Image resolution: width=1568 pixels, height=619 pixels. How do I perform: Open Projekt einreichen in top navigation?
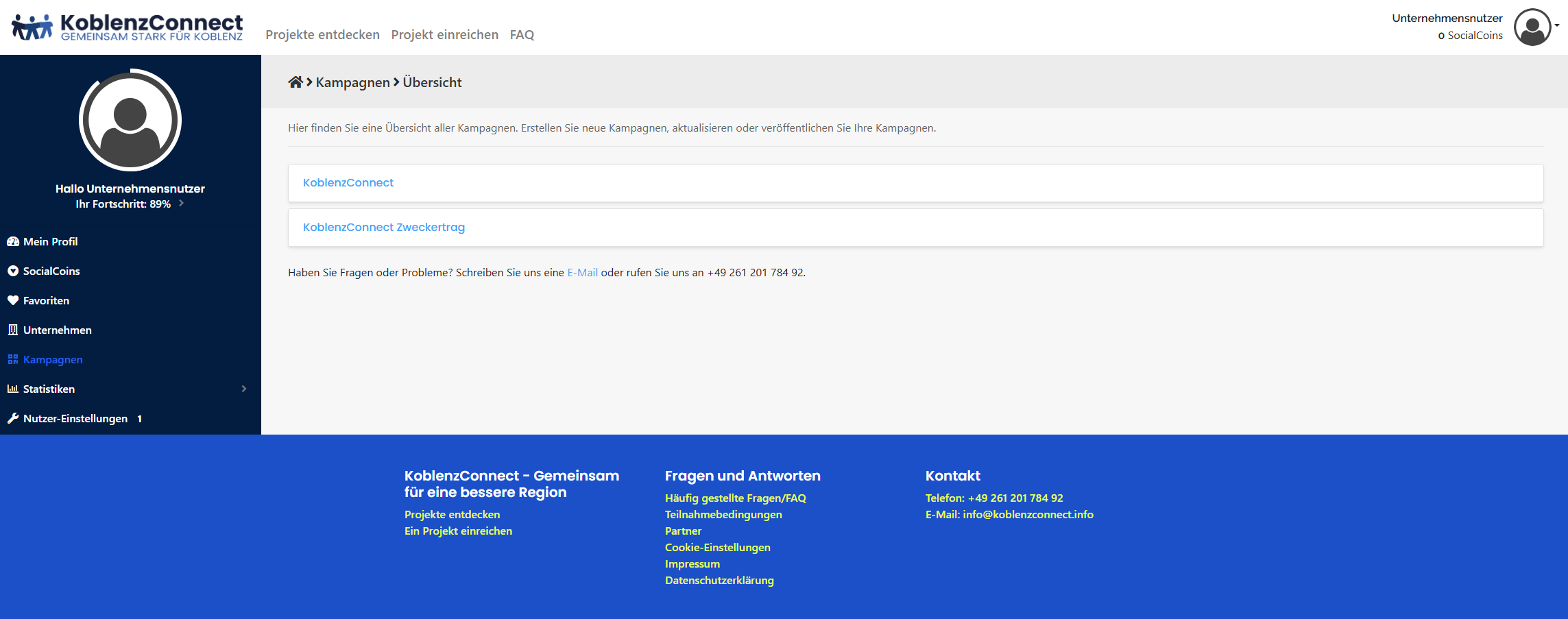[444, 34]
